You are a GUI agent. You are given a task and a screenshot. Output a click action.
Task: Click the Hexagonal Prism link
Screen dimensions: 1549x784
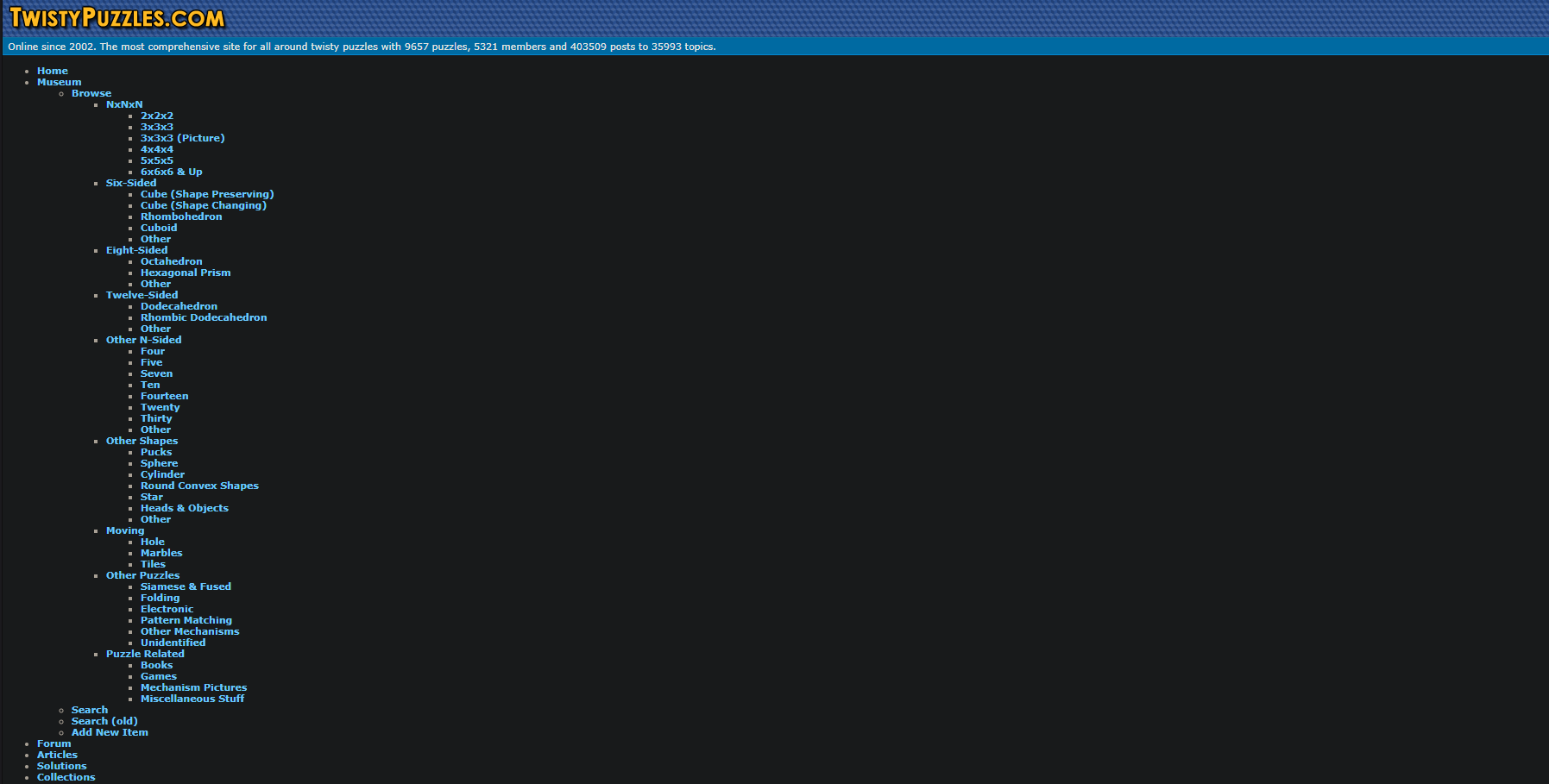coord(186,272)
